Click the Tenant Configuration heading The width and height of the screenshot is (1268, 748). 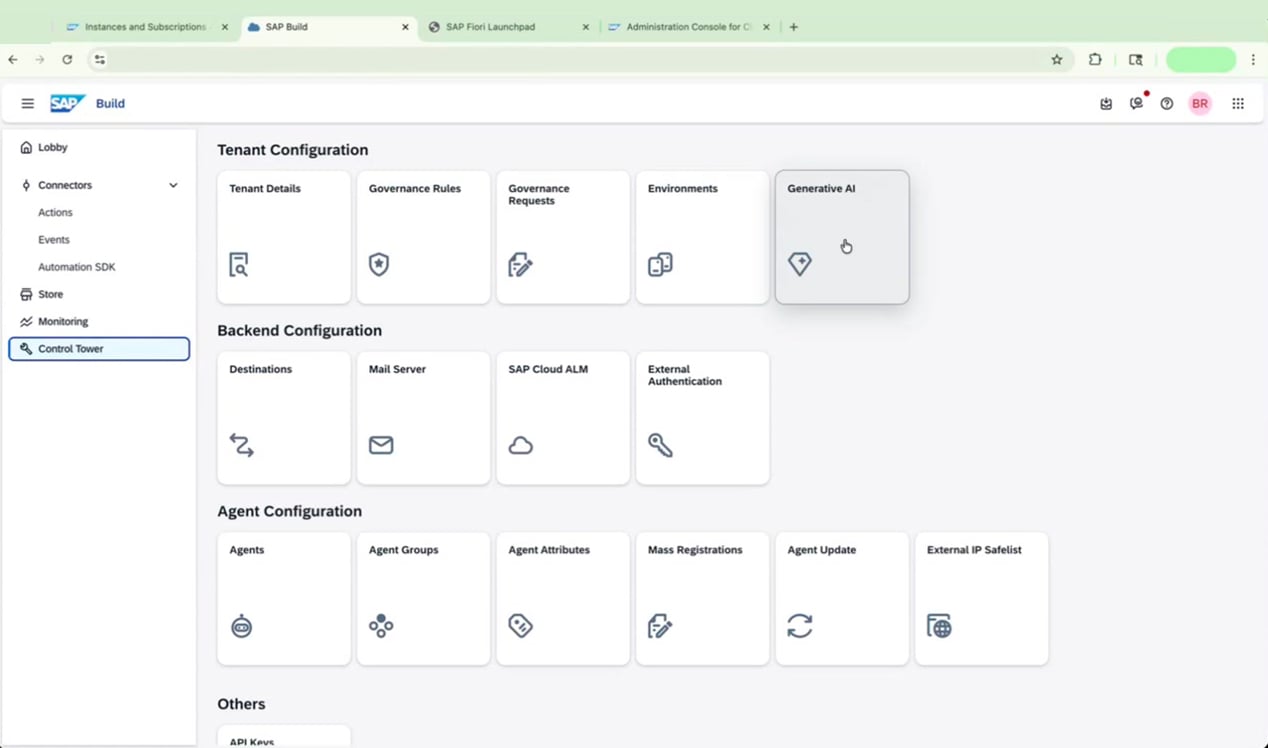[x=293, y=150]
